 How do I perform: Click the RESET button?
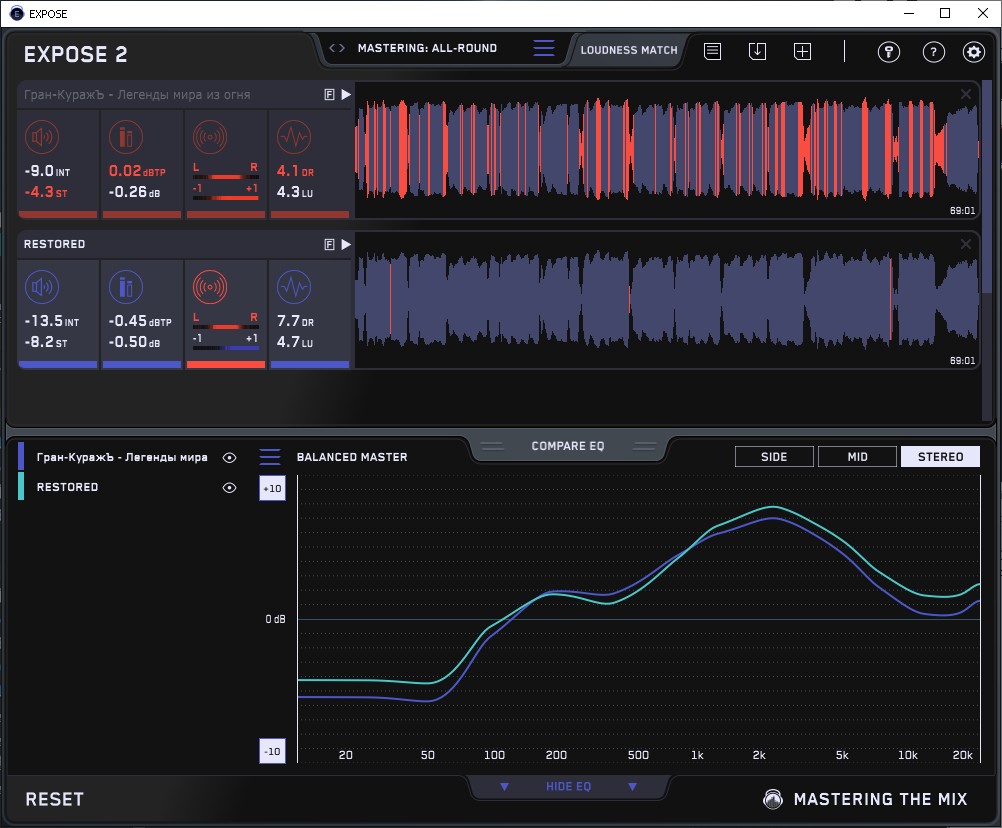pos(55,799)
